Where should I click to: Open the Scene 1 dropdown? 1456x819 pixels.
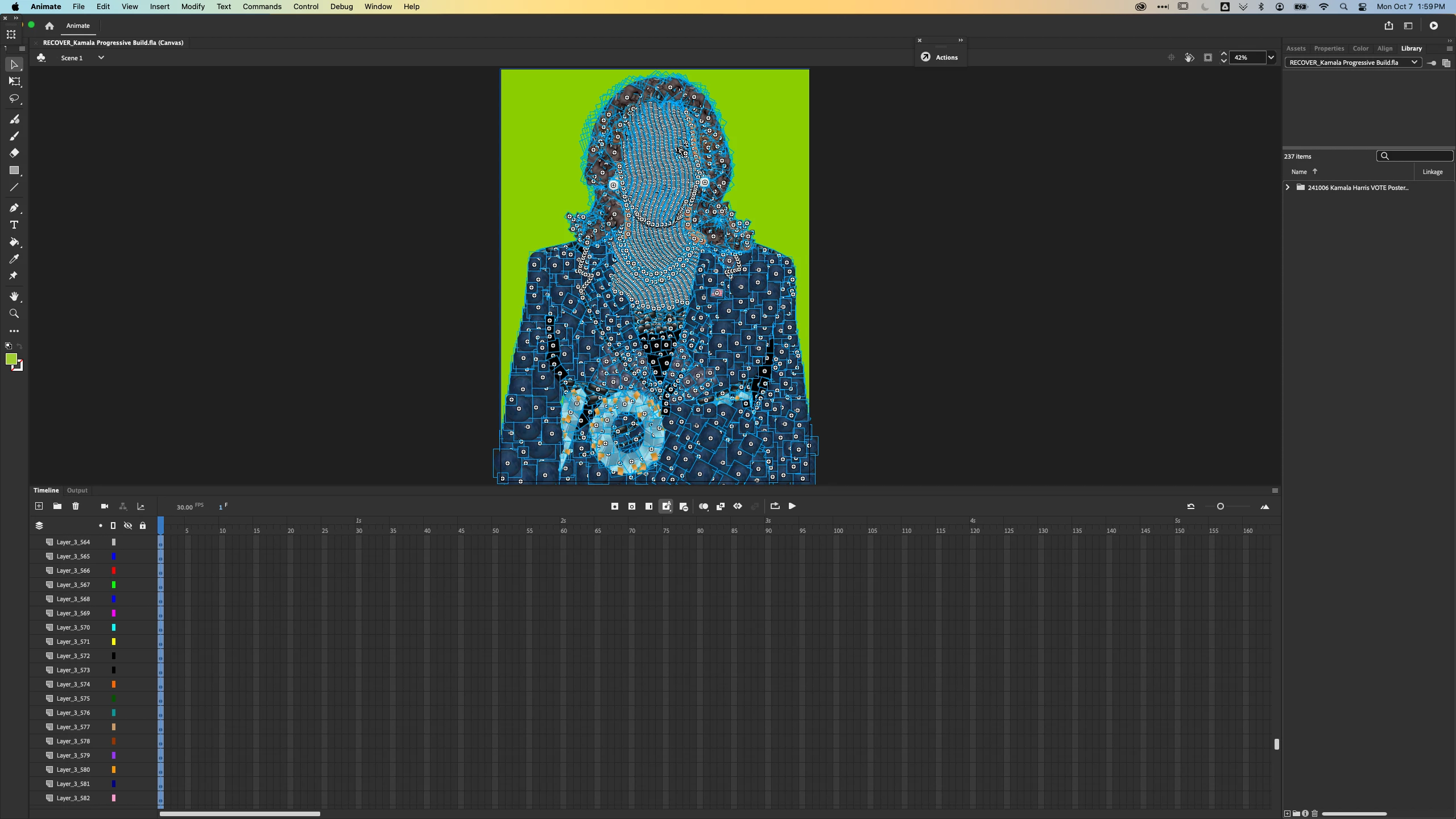click(x=101, y=57)
